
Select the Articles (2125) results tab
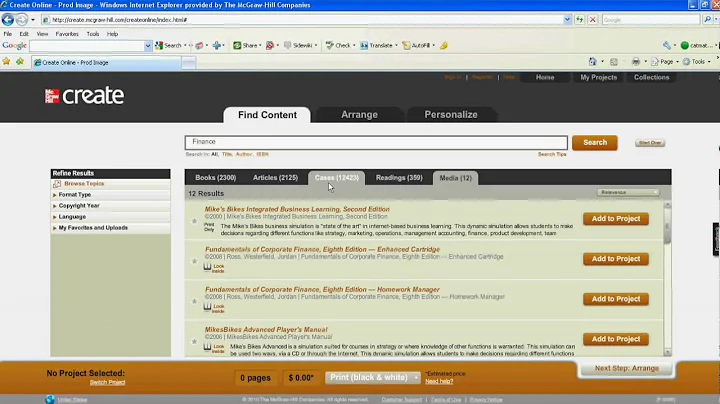point(276,178)
